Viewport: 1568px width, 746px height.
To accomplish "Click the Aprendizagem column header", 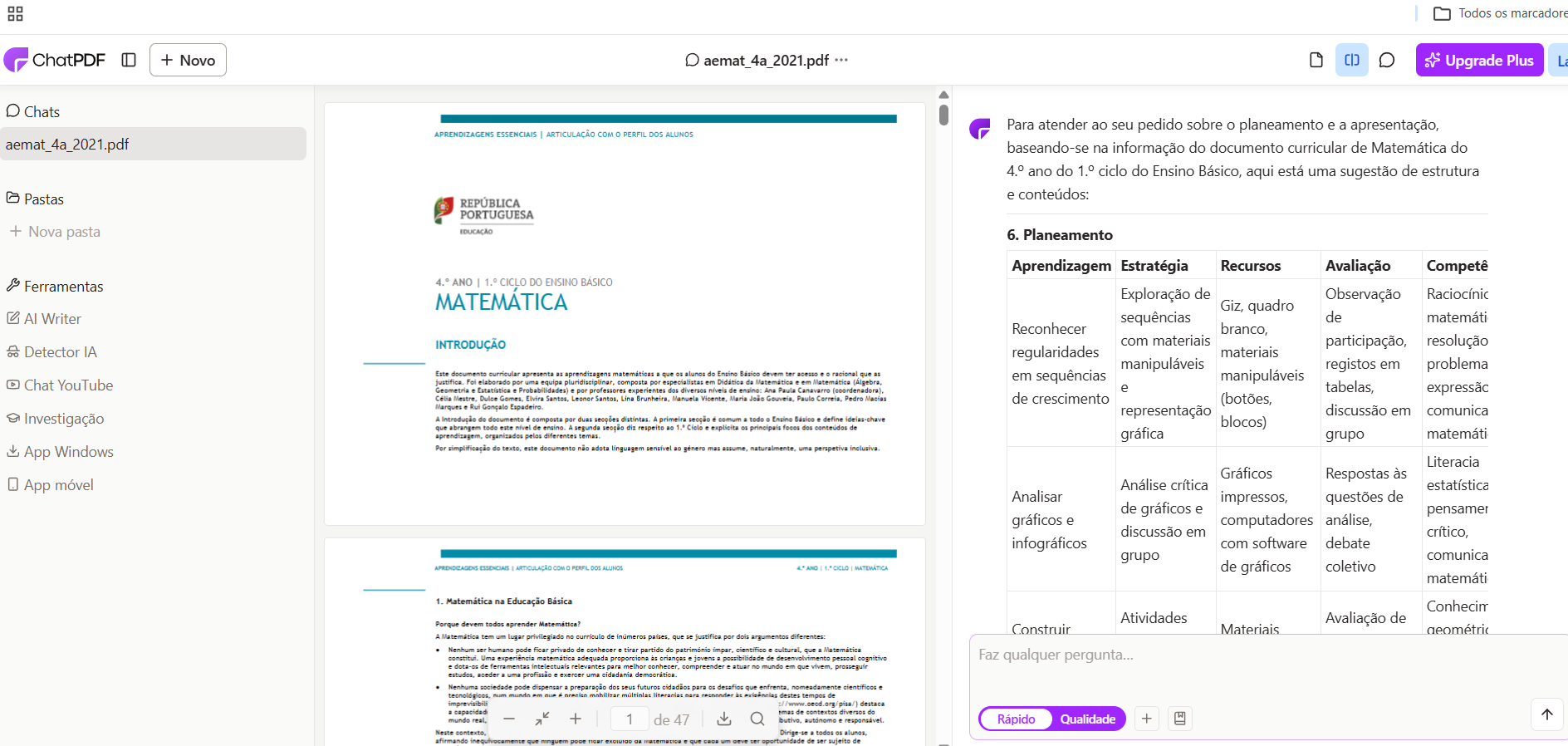I will (x=1061, y=266).
